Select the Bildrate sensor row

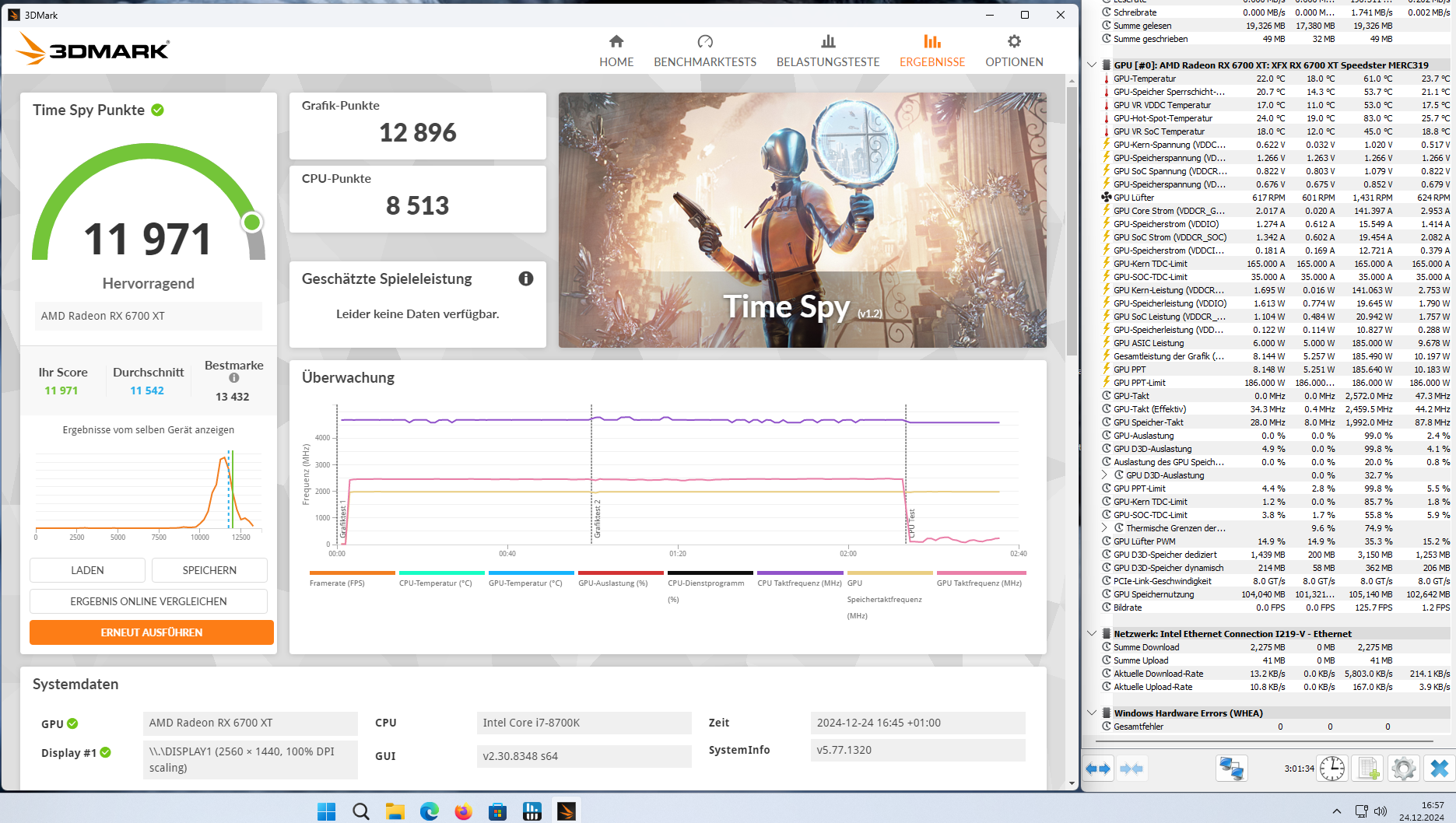pyautogui.click(x=1276, y=608)
